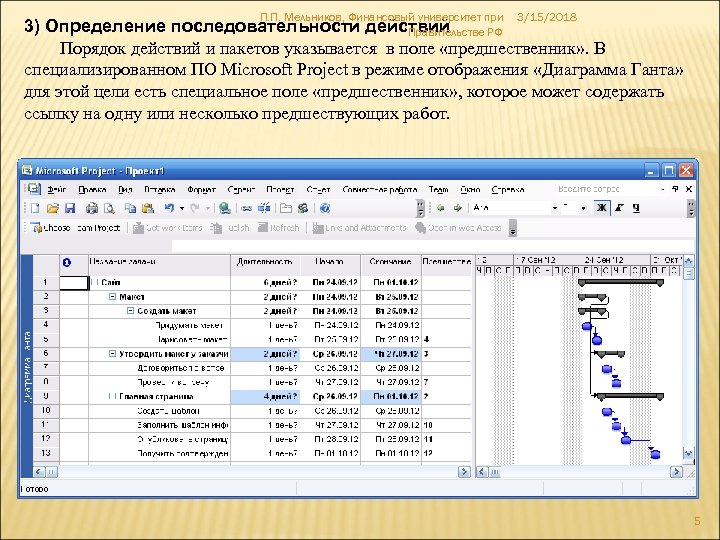Click the Print icon in the toolbar
720x540 pixels.
point(92,208)
